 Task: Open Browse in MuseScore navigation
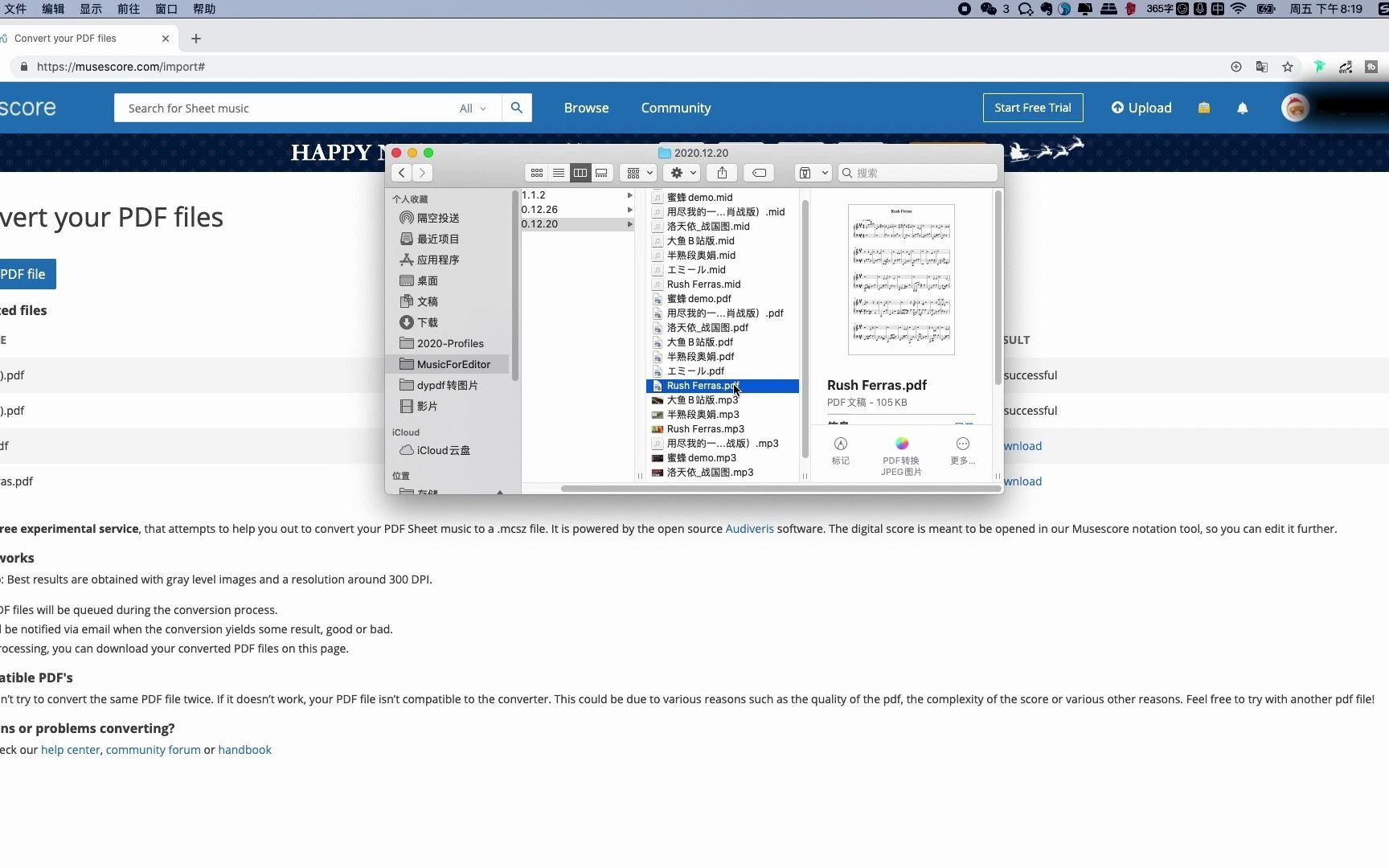(x=586, y=108)
